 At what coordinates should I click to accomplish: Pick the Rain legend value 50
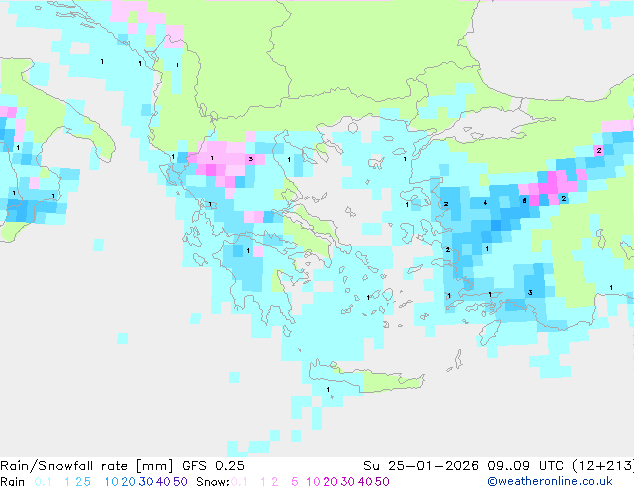180,482
